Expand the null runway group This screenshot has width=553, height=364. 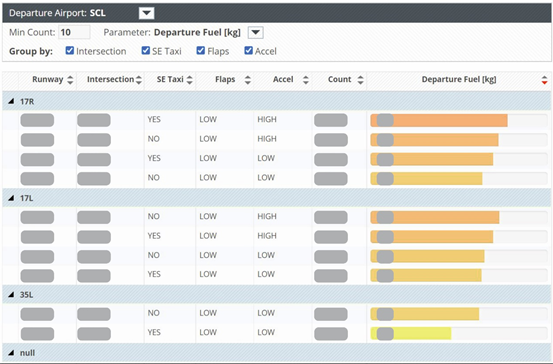(x=11, y=353)
